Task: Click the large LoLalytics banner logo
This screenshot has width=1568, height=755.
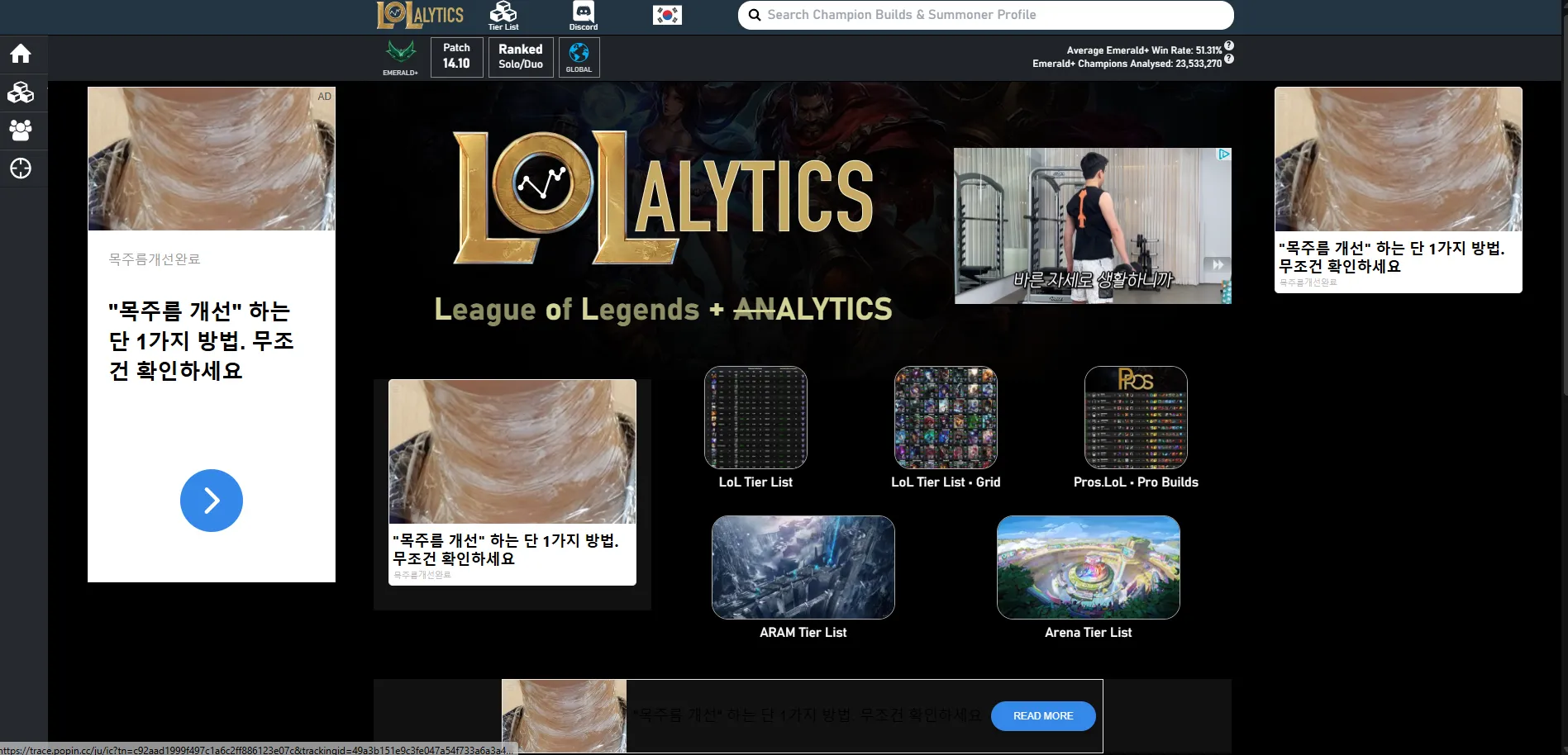Action: point(663,197)
